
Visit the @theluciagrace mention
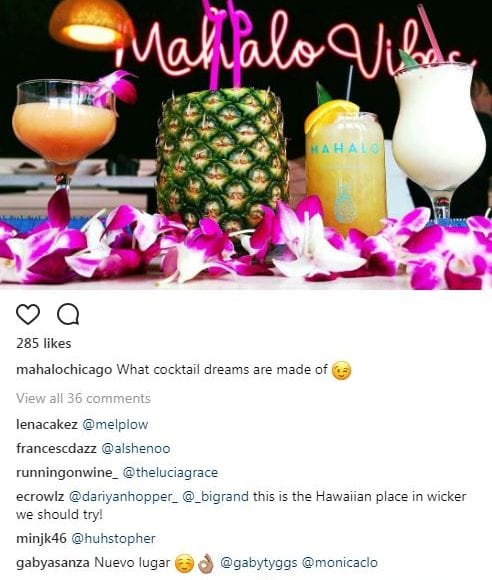coord(170,473)
